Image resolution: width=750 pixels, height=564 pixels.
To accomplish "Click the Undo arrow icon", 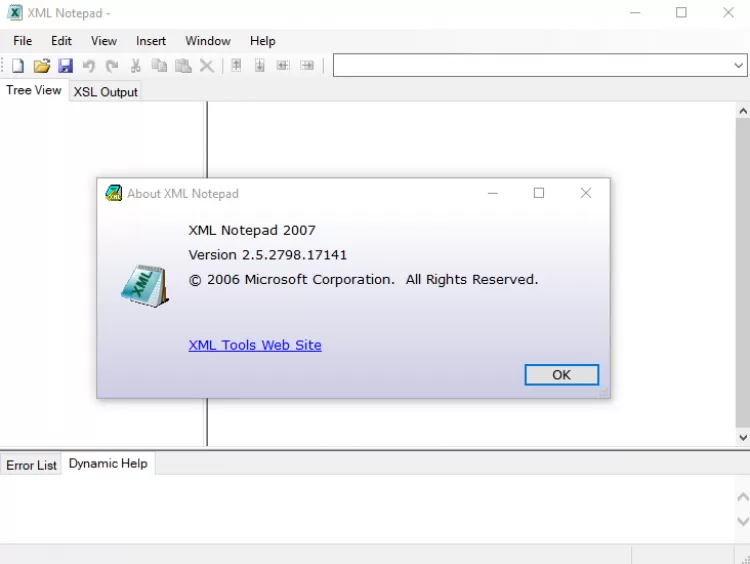I will (89, 66).
